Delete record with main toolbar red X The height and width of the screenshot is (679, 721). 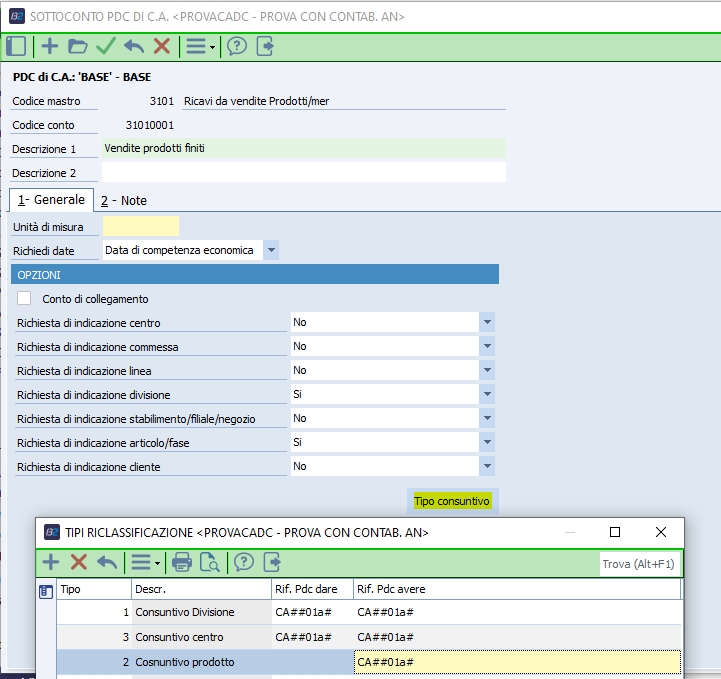(x=162, y=46)
